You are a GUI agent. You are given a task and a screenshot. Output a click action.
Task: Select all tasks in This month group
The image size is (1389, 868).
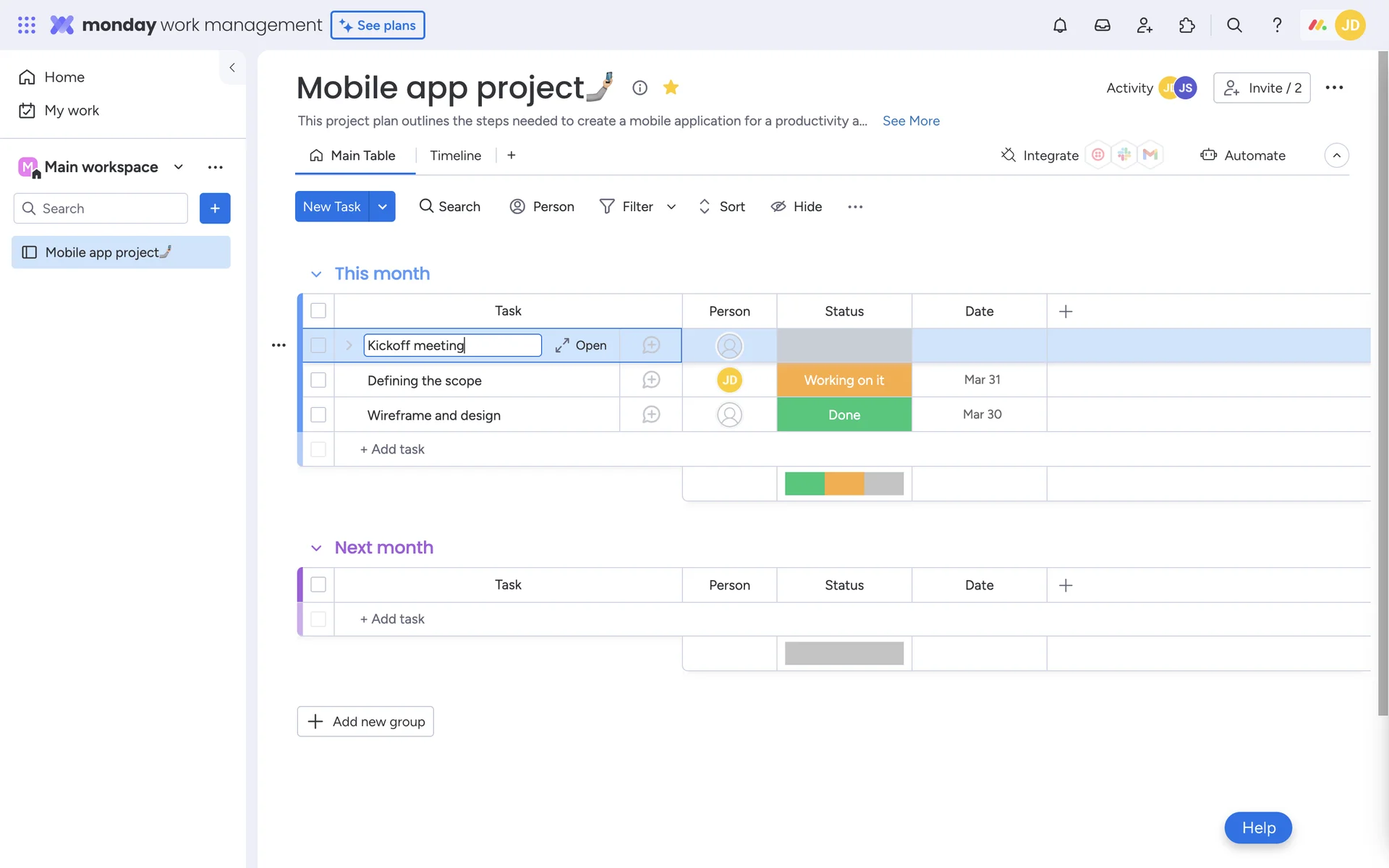(318, 311)
